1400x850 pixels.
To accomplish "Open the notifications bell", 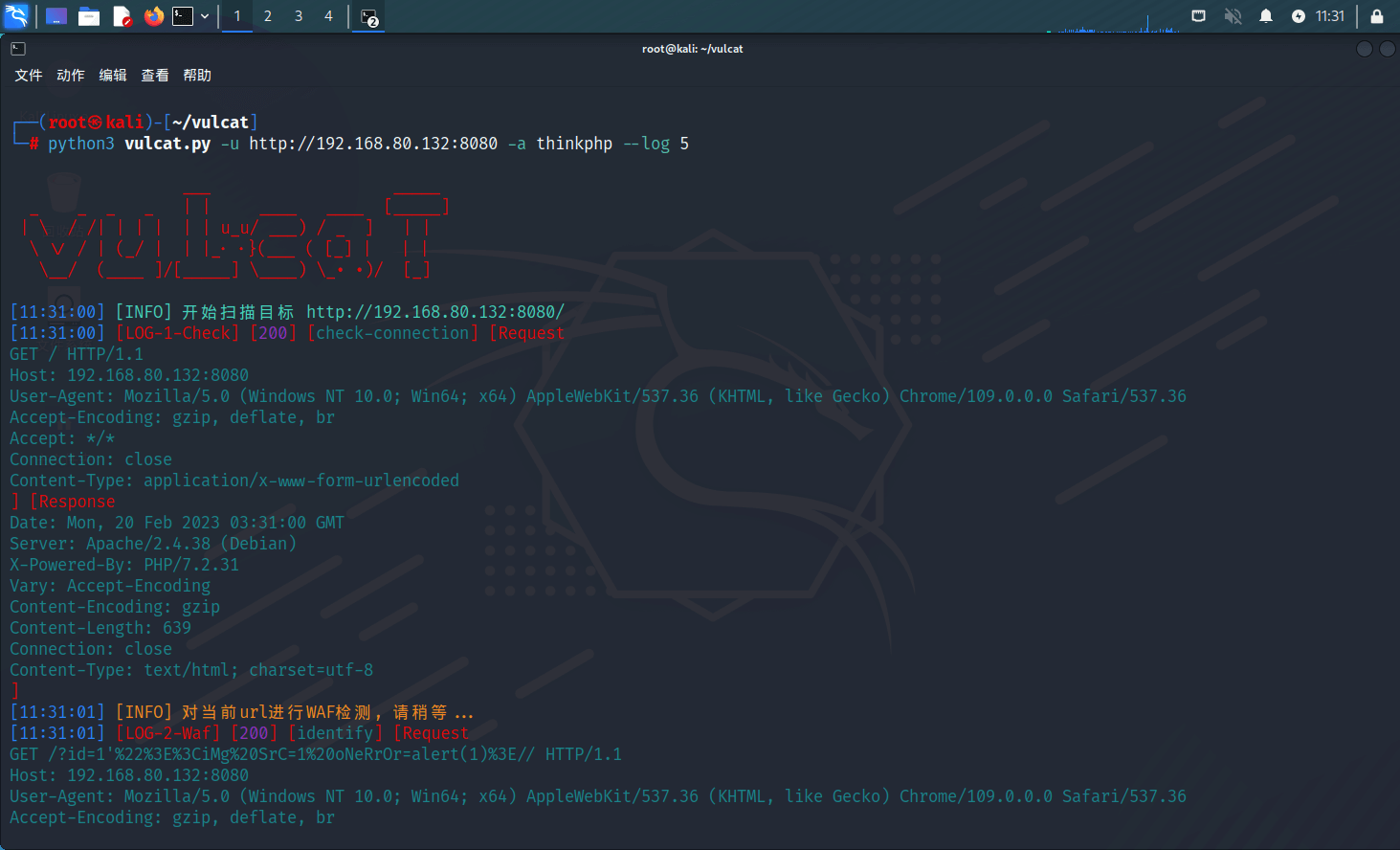I will pyautogui.click(x=1266, y=16).
